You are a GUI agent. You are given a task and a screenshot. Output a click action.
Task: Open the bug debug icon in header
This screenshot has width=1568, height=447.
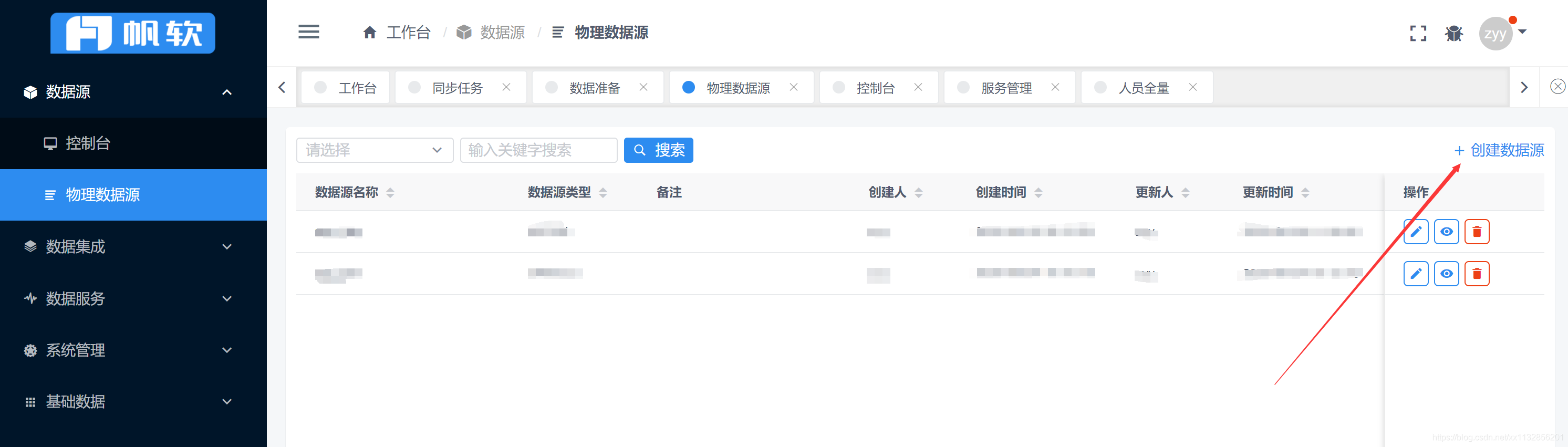tap(1454, 34)
